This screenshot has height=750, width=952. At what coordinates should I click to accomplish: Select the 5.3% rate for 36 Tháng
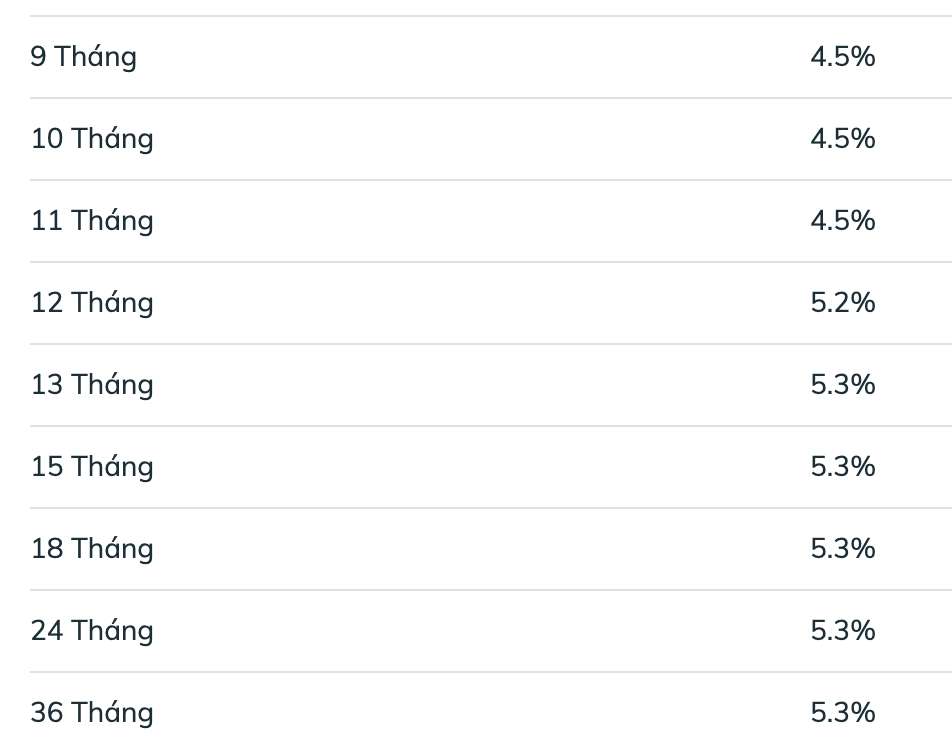click(x=842, y=713)
